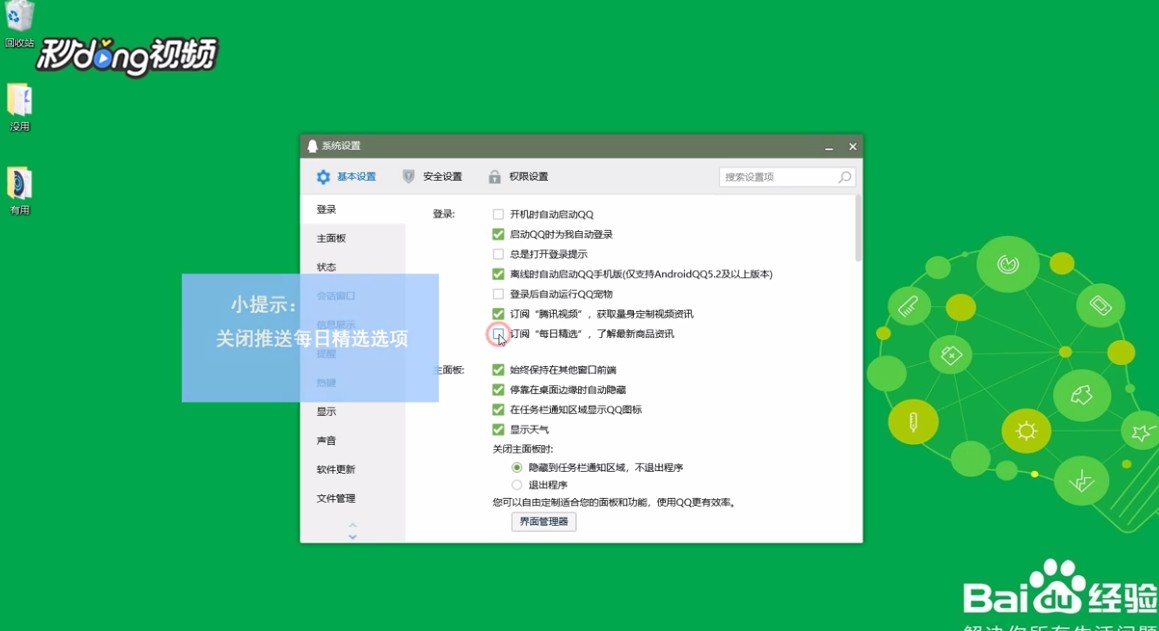Close the 系统设置 window
The width and height of the screenshot is (1159, 631).
click(x=852, y=147)
